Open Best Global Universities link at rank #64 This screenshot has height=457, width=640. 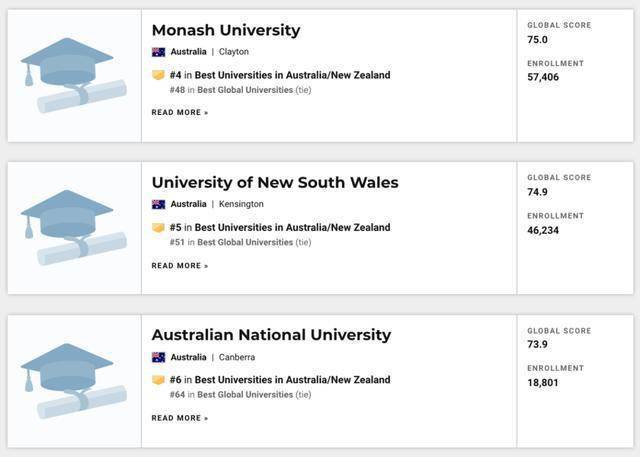[245, 395]
